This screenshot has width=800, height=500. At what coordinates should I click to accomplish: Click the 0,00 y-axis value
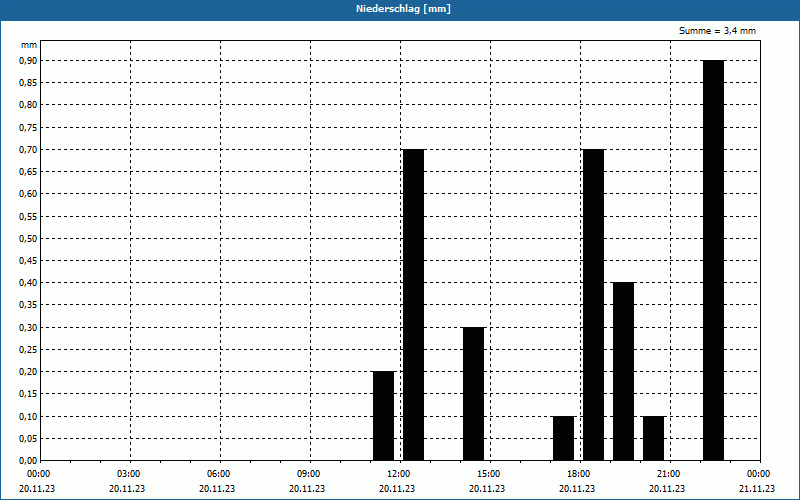coord(28,461)
